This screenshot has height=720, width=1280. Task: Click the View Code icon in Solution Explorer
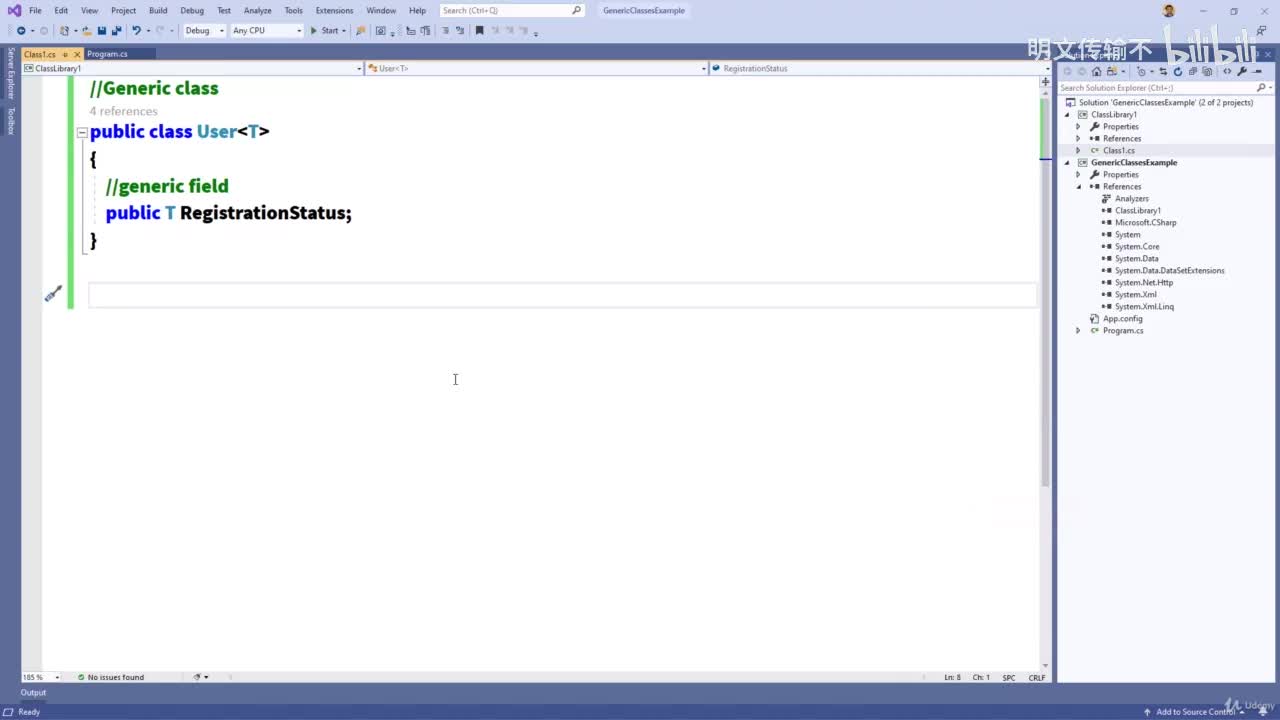point(1227,71)
